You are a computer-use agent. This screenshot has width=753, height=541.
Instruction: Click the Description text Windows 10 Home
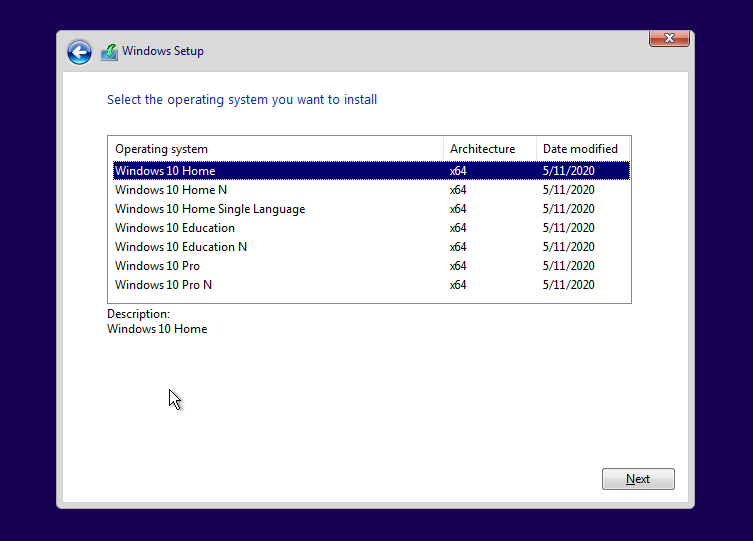coord(157,329)
